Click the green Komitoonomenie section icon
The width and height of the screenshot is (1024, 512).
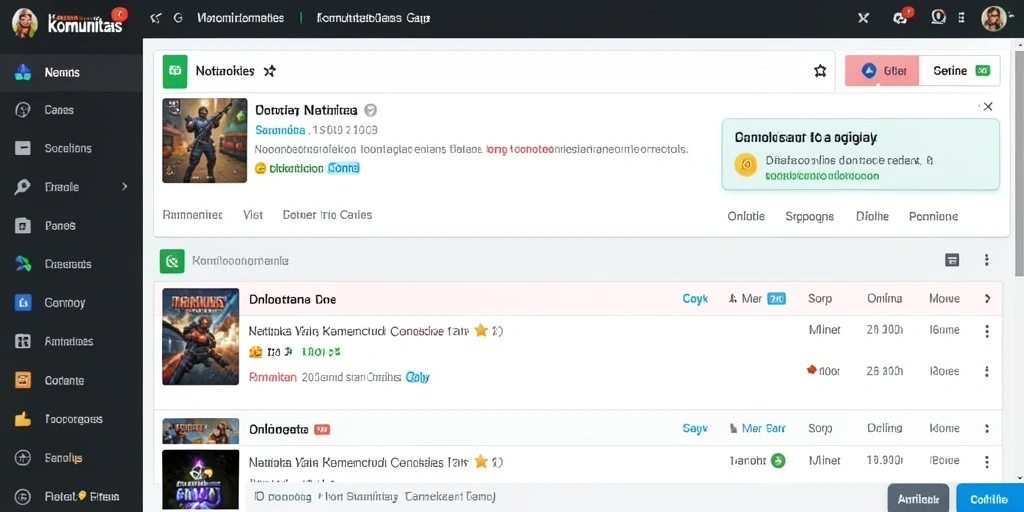172,261
